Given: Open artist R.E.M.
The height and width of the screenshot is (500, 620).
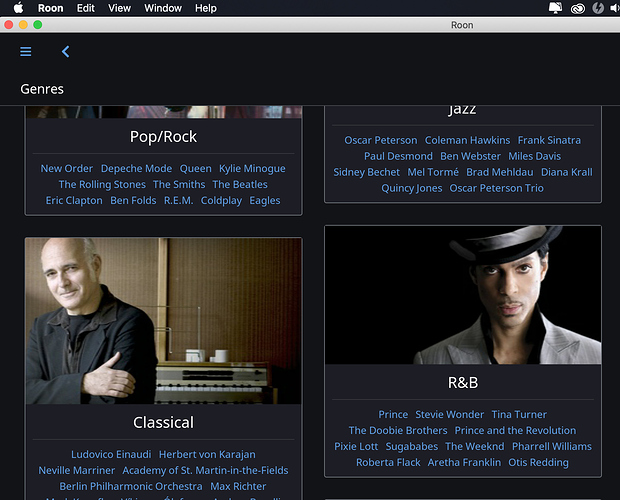Looking at the screenshot, I should point(179,200).
